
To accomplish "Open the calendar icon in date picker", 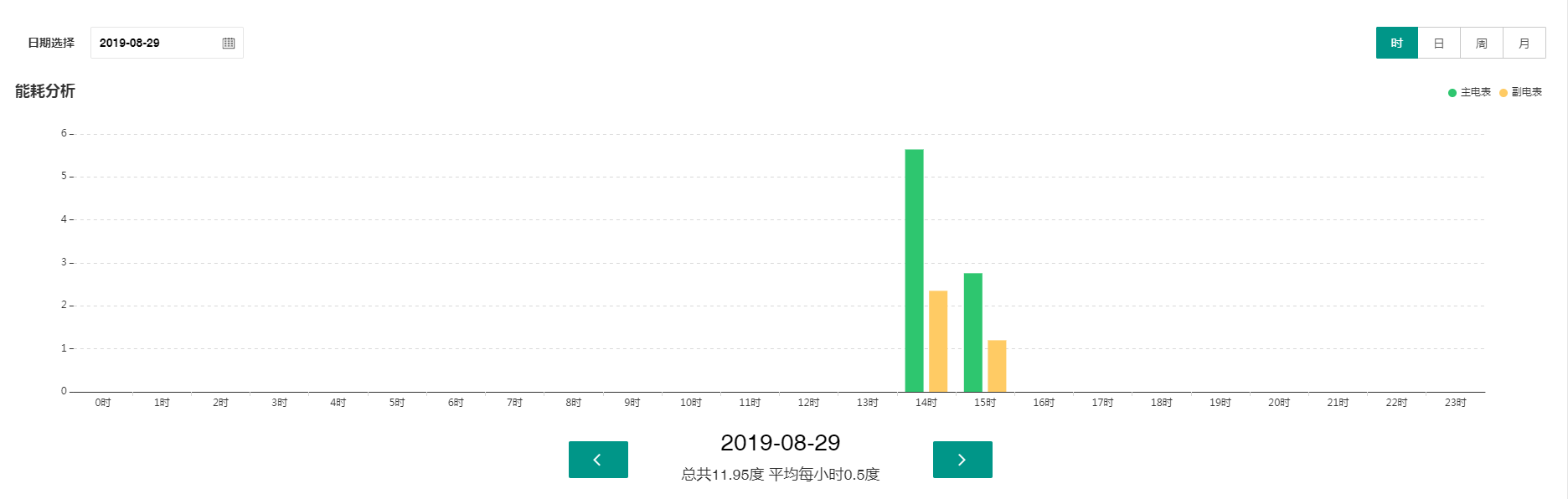I will (229, 43).
